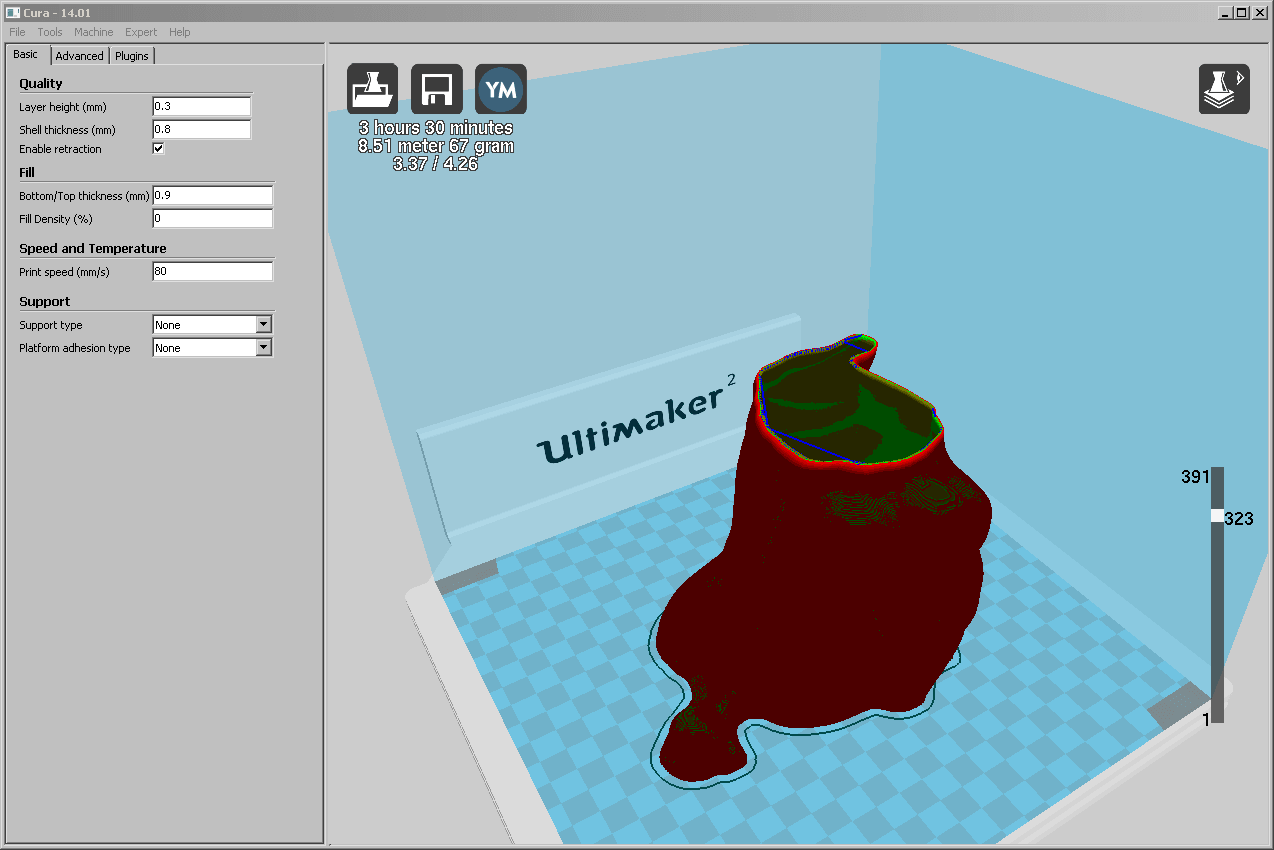This screenshot has height=850, width=1274.
Task: Click the max layer number 391 label
Action: tap(1195, 477)
